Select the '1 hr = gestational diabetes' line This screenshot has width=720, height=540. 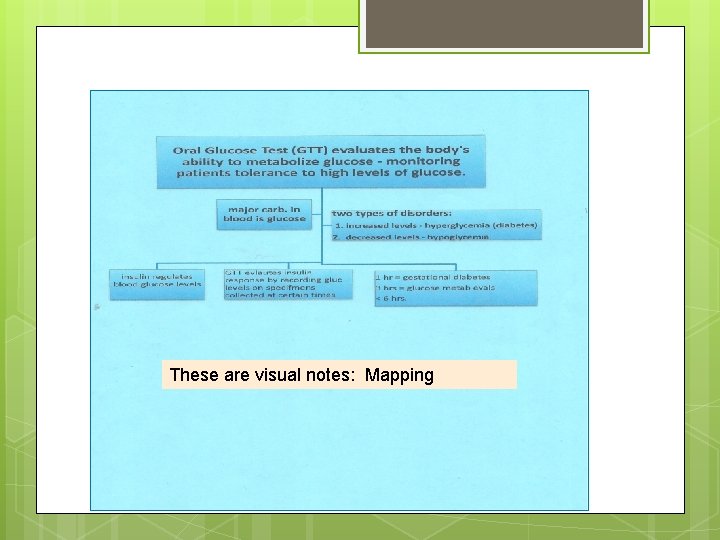[433, 277]
